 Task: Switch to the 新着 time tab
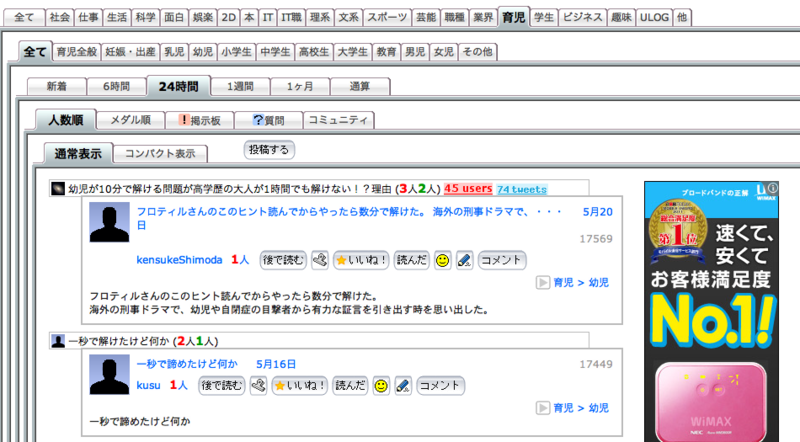(57, 86)
